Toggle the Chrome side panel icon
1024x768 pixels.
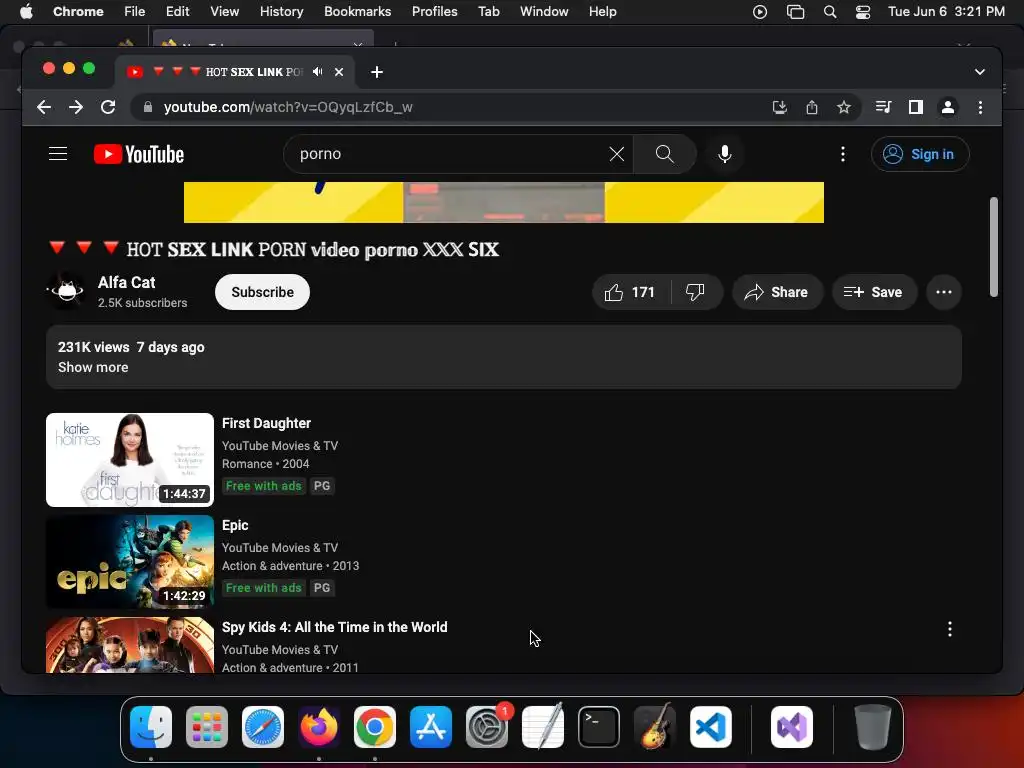tap(916, 107)
